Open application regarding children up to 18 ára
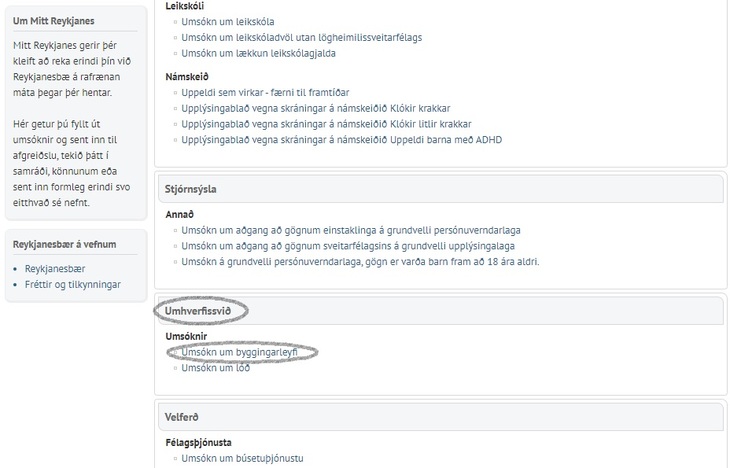Viewport: 730px width, 468px height. pyautogui.click(x=360, y=262)
